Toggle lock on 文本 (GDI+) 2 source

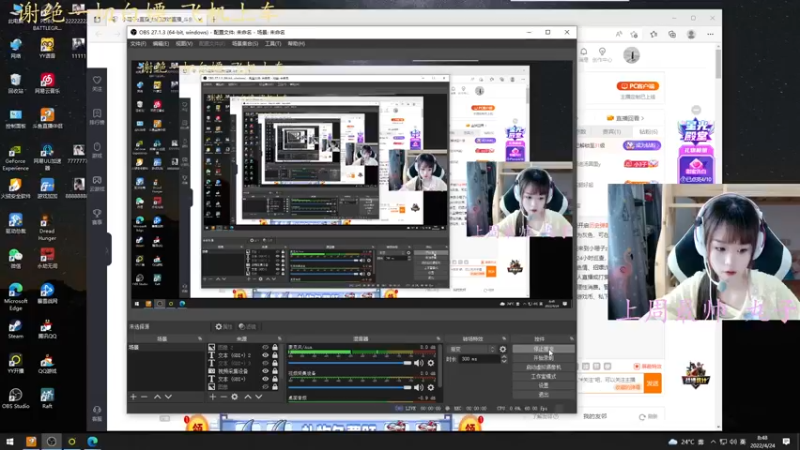coord(275,355)
